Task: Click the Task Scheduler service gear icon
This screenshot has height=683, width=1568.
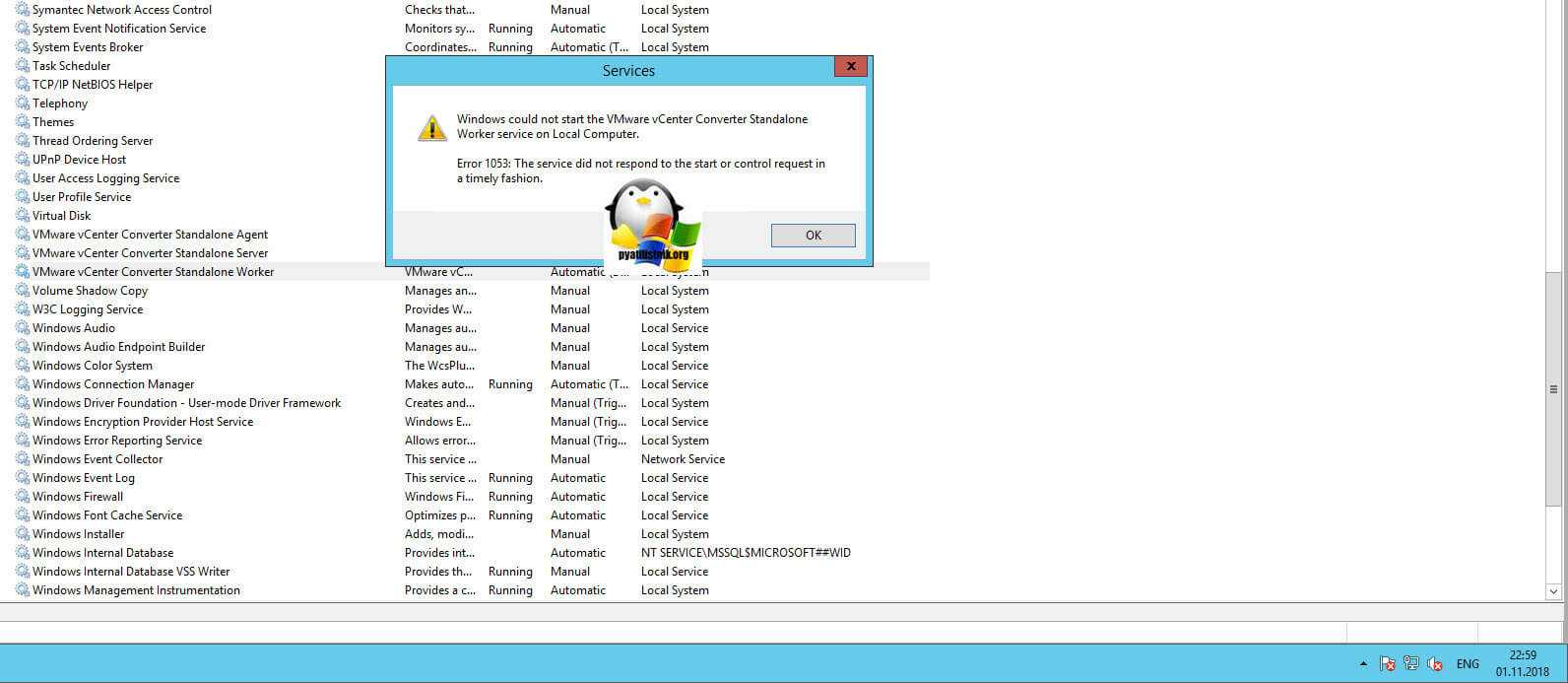Action: (22, 66)
